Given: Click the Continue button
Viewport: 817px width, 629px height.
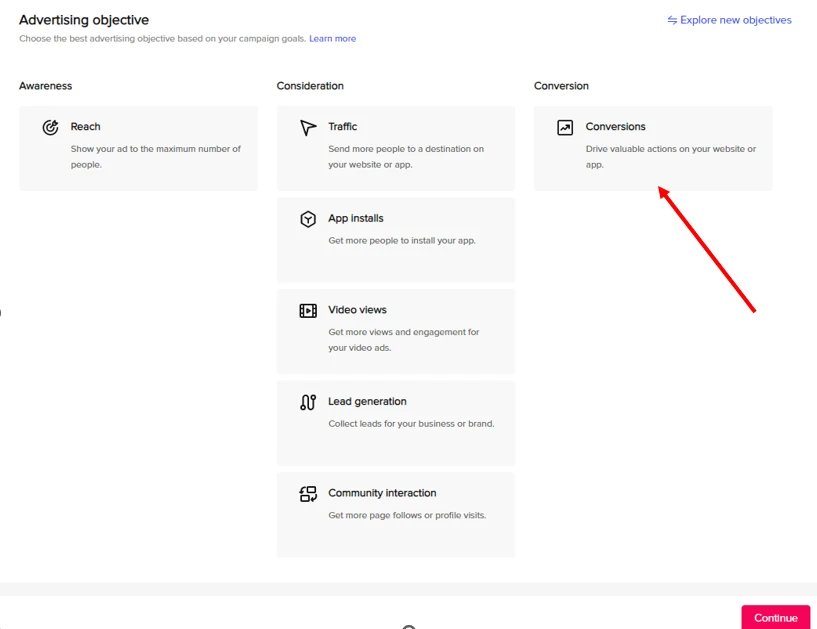Looking at the screenshot, I should coord(776,618).
